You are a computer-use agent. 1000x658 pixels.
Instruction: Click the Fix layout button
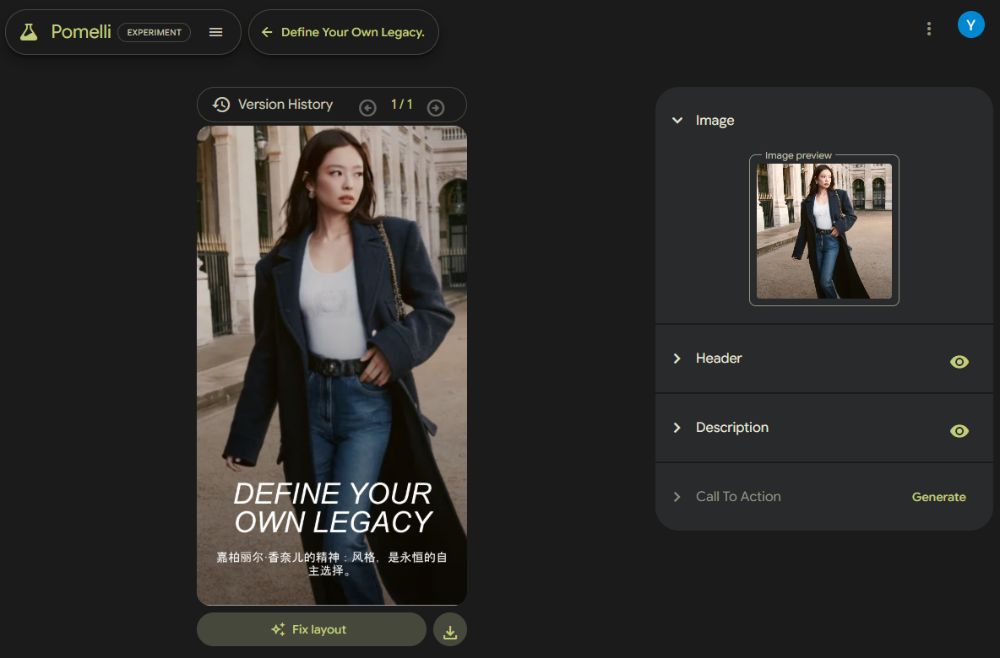pos(311,630)
